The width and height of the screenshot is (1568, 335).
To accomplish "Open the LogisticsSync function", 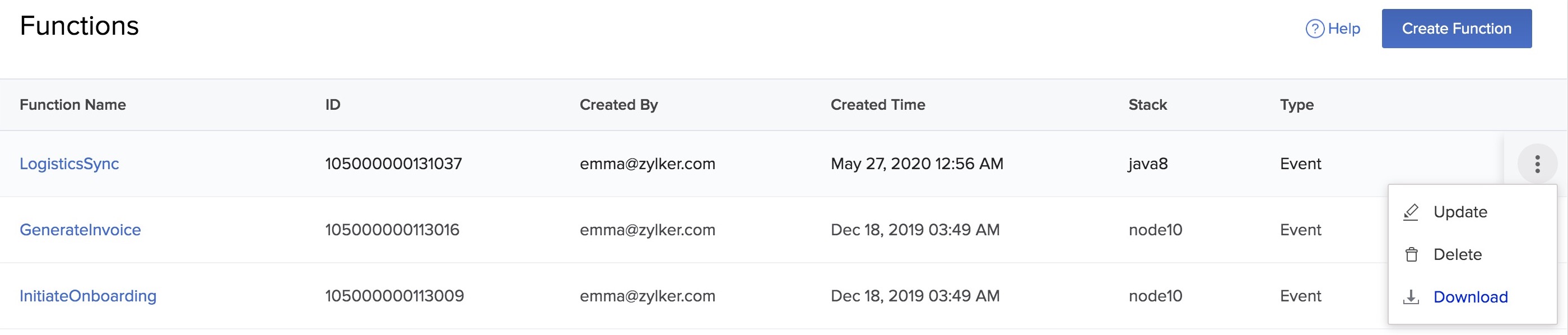I will pyautogui.click(x=69, y=164).
